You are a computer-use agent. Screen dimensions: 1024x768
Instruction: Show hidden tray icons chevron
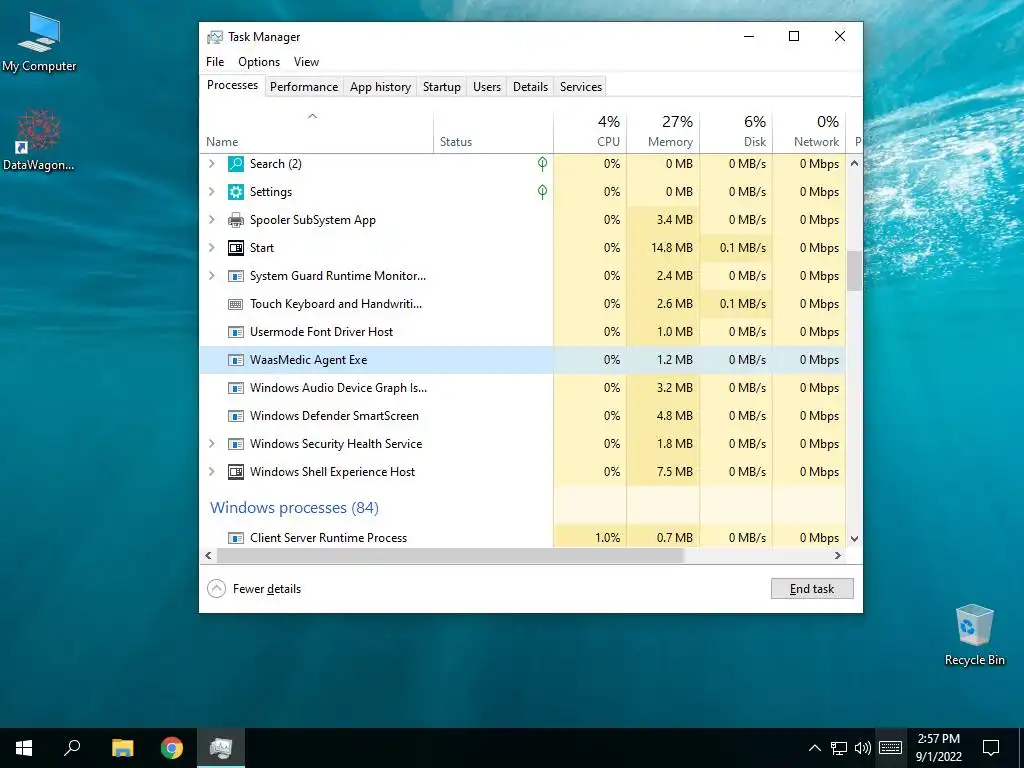point(814,748)
